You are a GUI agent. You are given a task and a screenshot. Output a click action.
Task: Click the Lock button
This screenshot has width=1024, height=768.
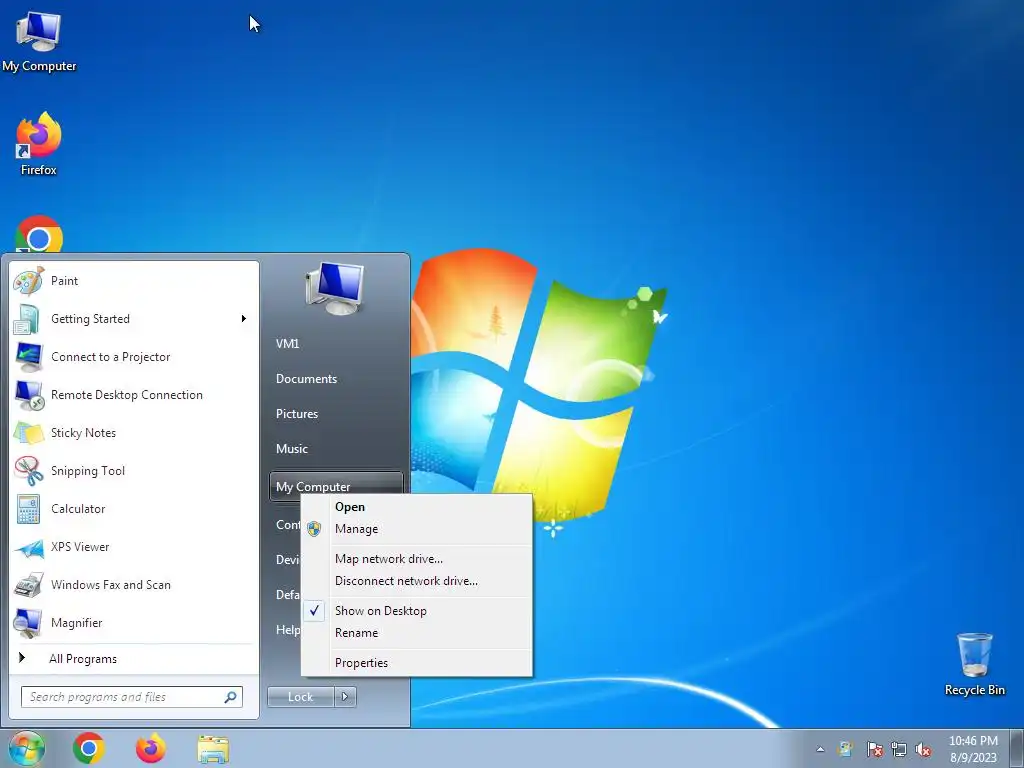[300, 697]
